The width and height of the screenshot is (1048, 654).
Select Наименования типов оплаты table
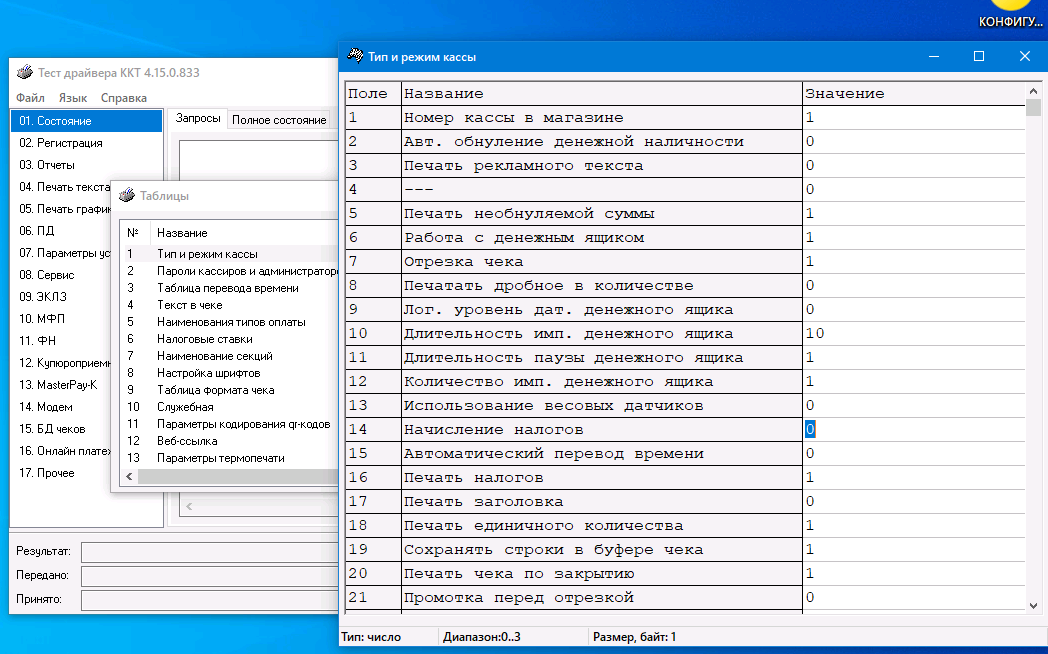click(x=229, y=322)
